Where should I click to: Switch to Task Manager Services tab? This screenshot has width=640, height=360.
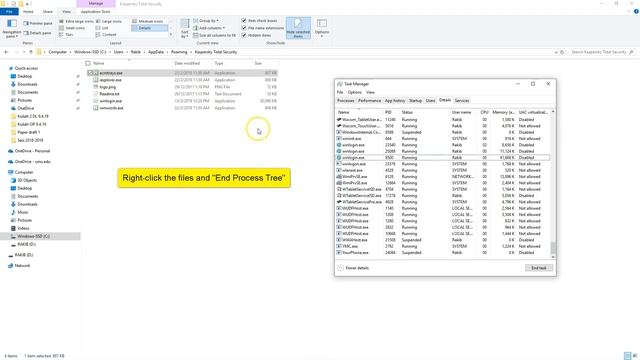click(462, 100)
